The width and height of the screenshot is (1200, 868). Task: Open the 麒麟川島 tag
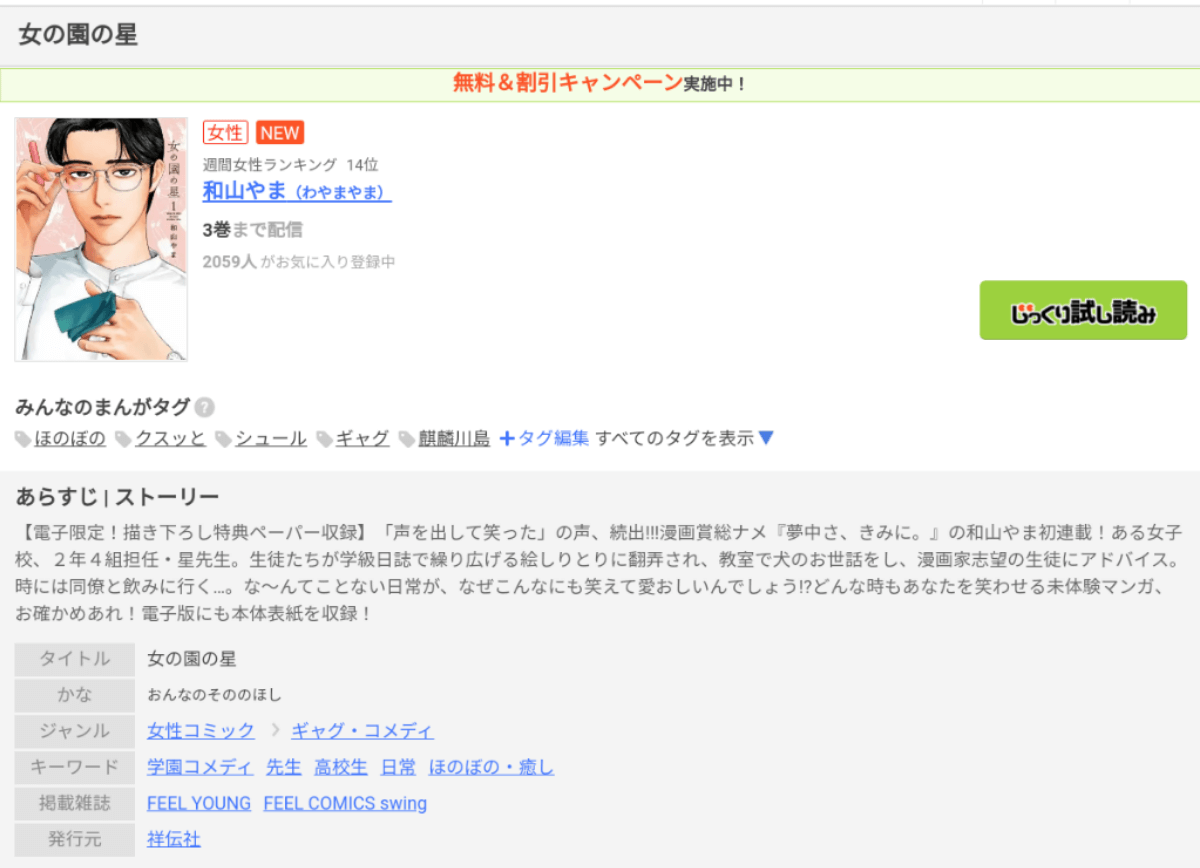pos(454,438)
